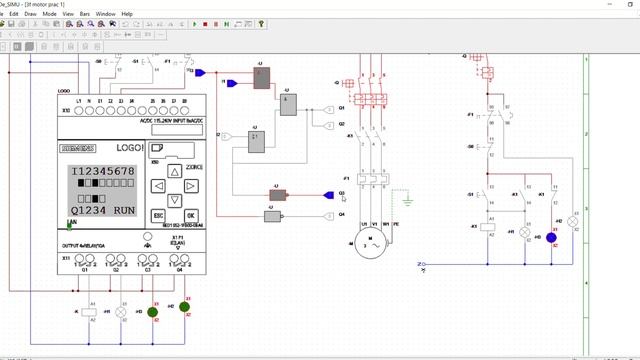Viewport: 640px width, 360px height.
Task: Select the dark gray logic block near I3
Action: click(x=262, y=78)
